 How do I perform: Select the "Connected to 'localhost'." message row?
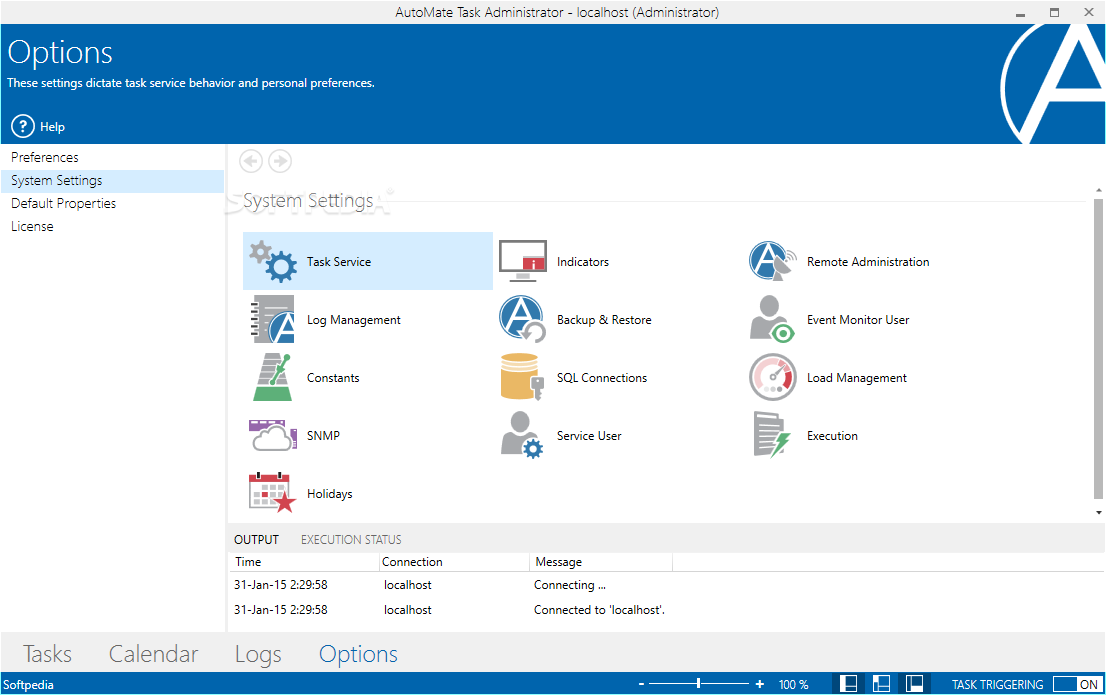667,610
